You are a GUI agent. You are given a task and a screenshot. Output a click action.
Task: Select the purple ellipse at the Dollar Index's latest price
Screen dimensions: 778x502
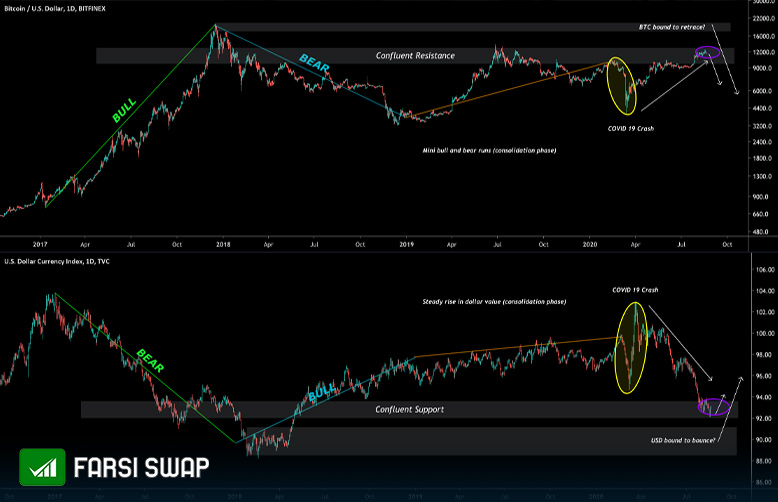pos(713,407)
